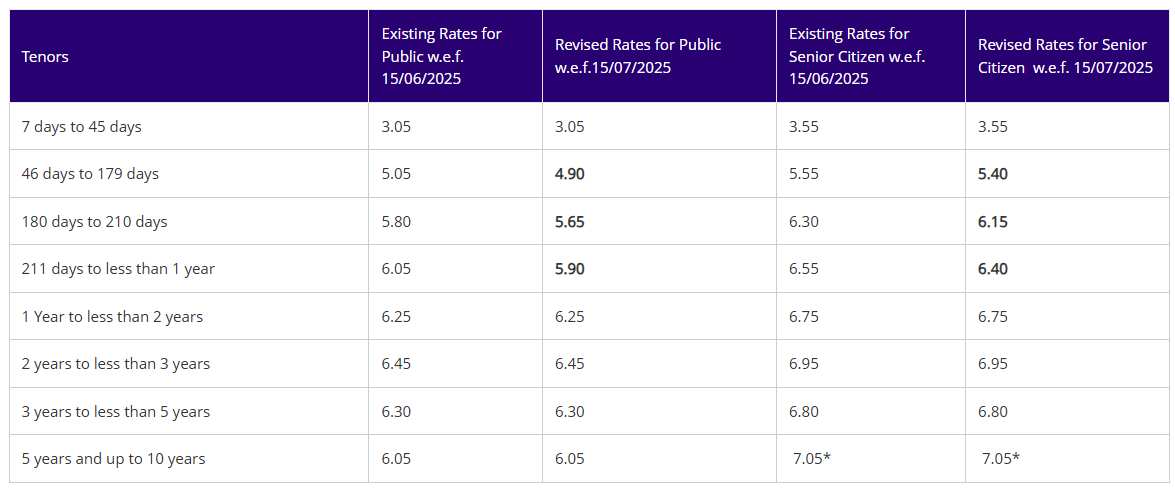This screenshot has width=1175, height=490.
Task: Click the "46 days to 179 days" row label
Action: (x=90, y=174)
